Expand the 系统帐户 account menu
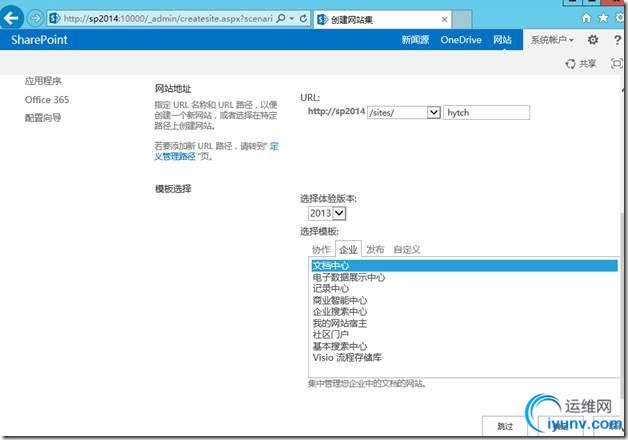This screenshot has width=628, height=440. pyautogui.click(x=552, y=40)
